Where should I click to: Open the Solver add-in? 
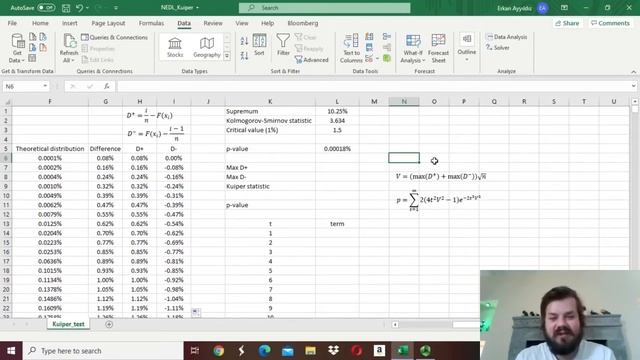498,47
